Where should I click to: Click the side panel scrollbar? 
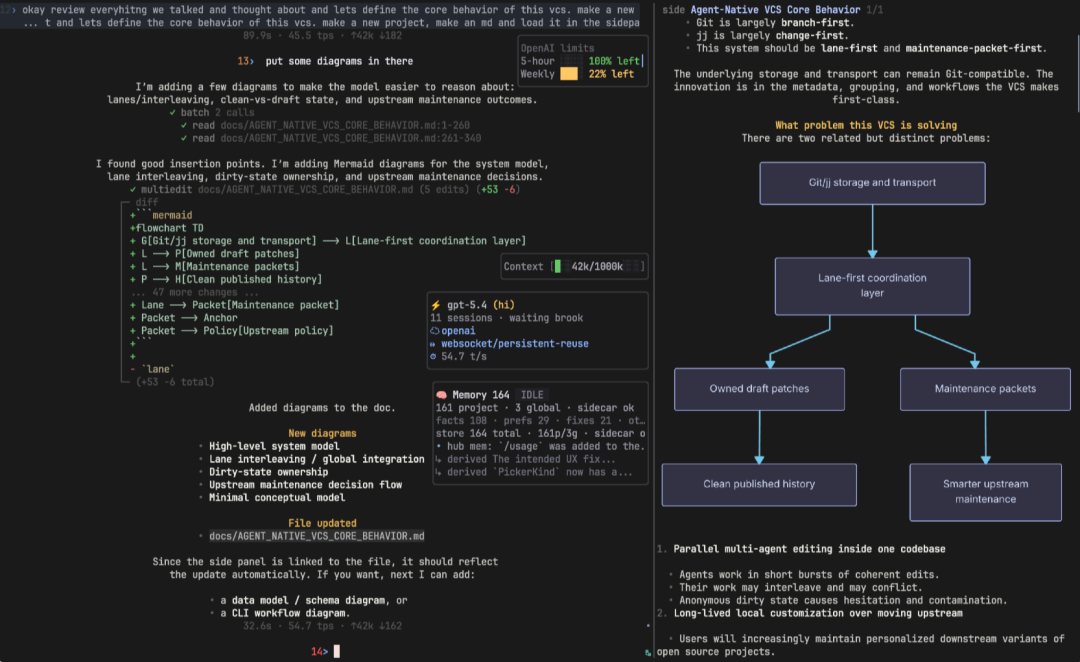(x=1077, y=72)
